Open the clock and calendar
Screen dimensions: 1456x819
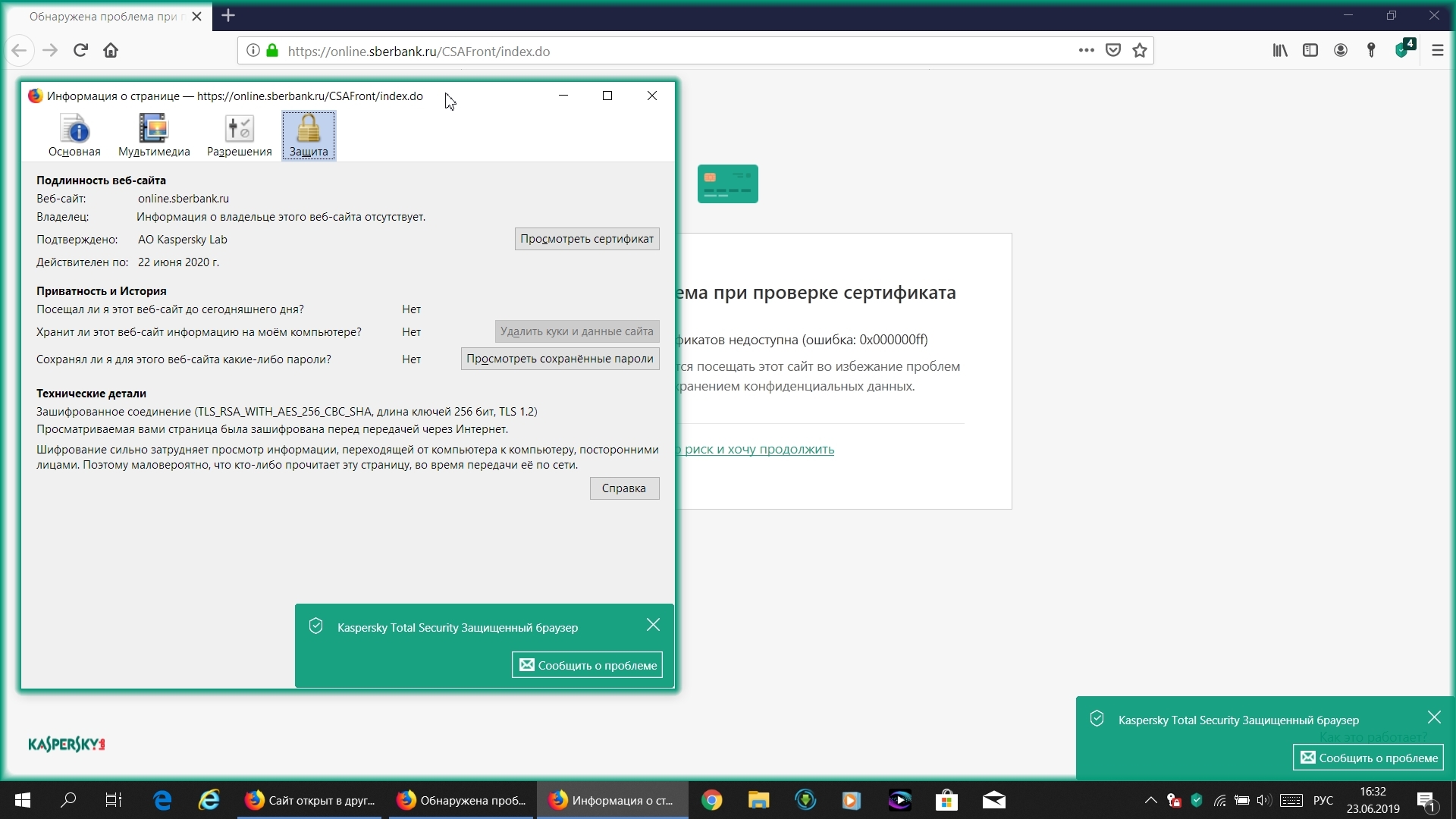[x=1373, y=800]
